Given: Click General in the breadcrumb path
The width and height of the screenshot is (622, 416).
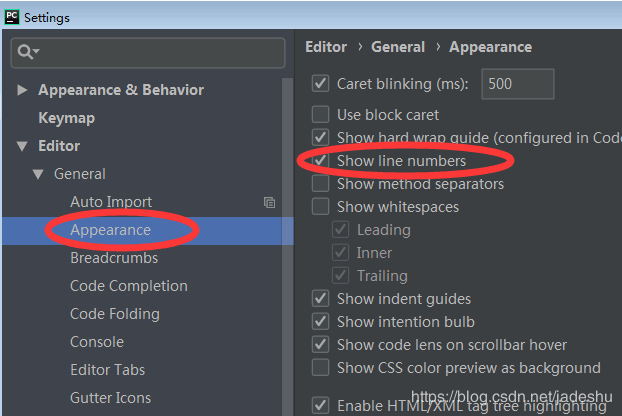Looking at the screenshot, I should (x=398, y=47).
